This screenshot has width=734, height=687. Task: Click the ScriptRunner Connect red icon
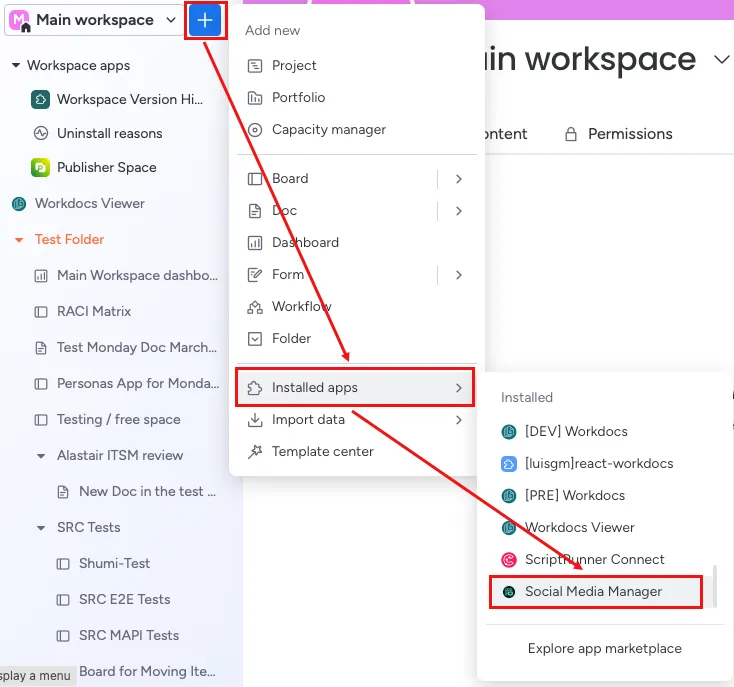click(509, 560)
